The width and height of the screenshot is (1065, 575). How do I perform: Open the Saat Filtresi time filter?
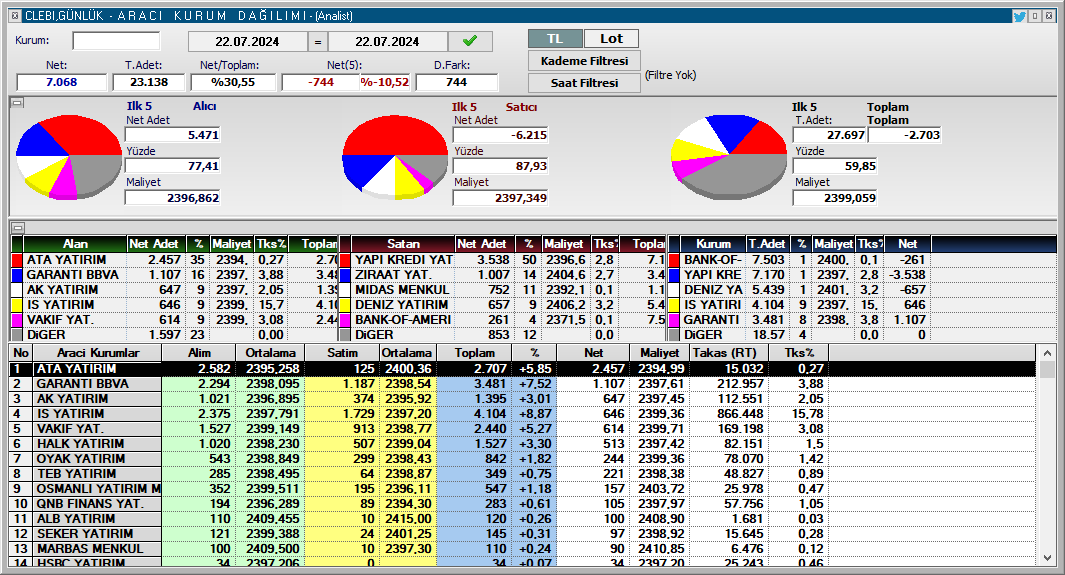pos(584,83)
